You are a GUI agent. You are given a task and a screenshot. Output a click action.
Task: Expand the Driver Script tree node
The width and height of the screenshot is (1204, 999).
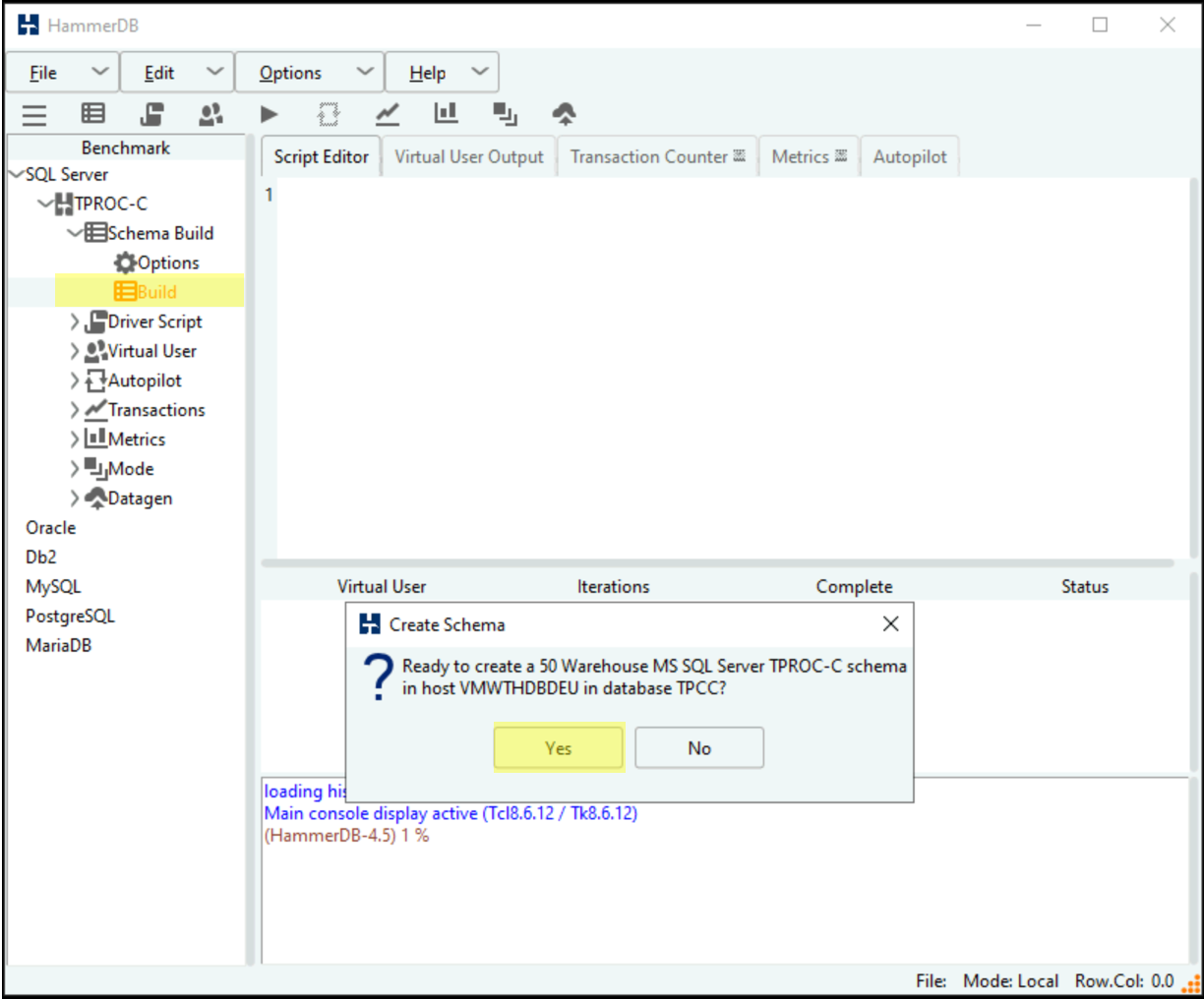point(75,322)
